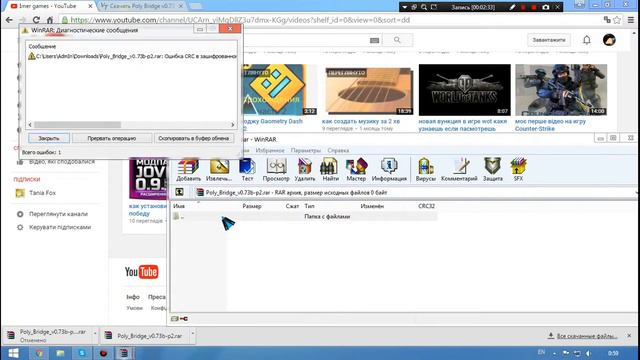
Task: Open the YouTube account avatar menu
Action: (609, 40)
